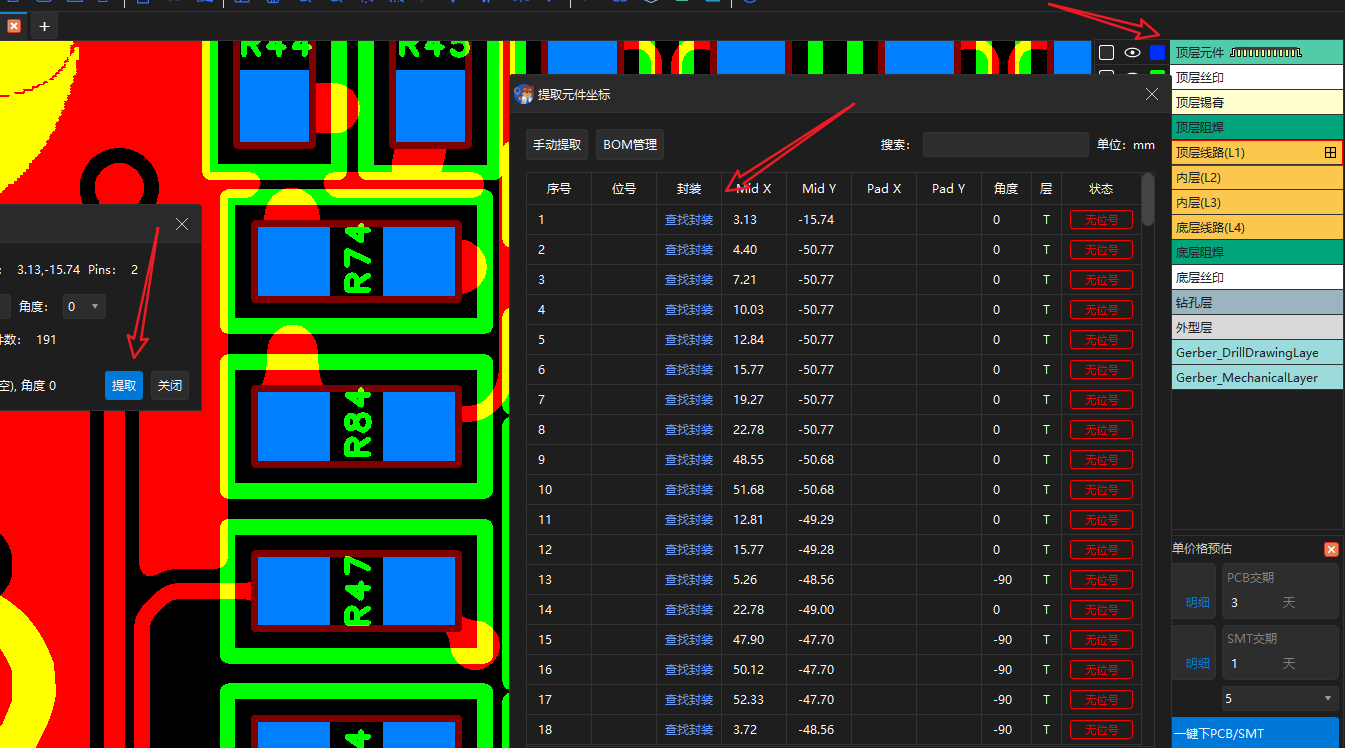Close the small extraction popup with X
1345x748 pixels.
click(x=182, y=224)
